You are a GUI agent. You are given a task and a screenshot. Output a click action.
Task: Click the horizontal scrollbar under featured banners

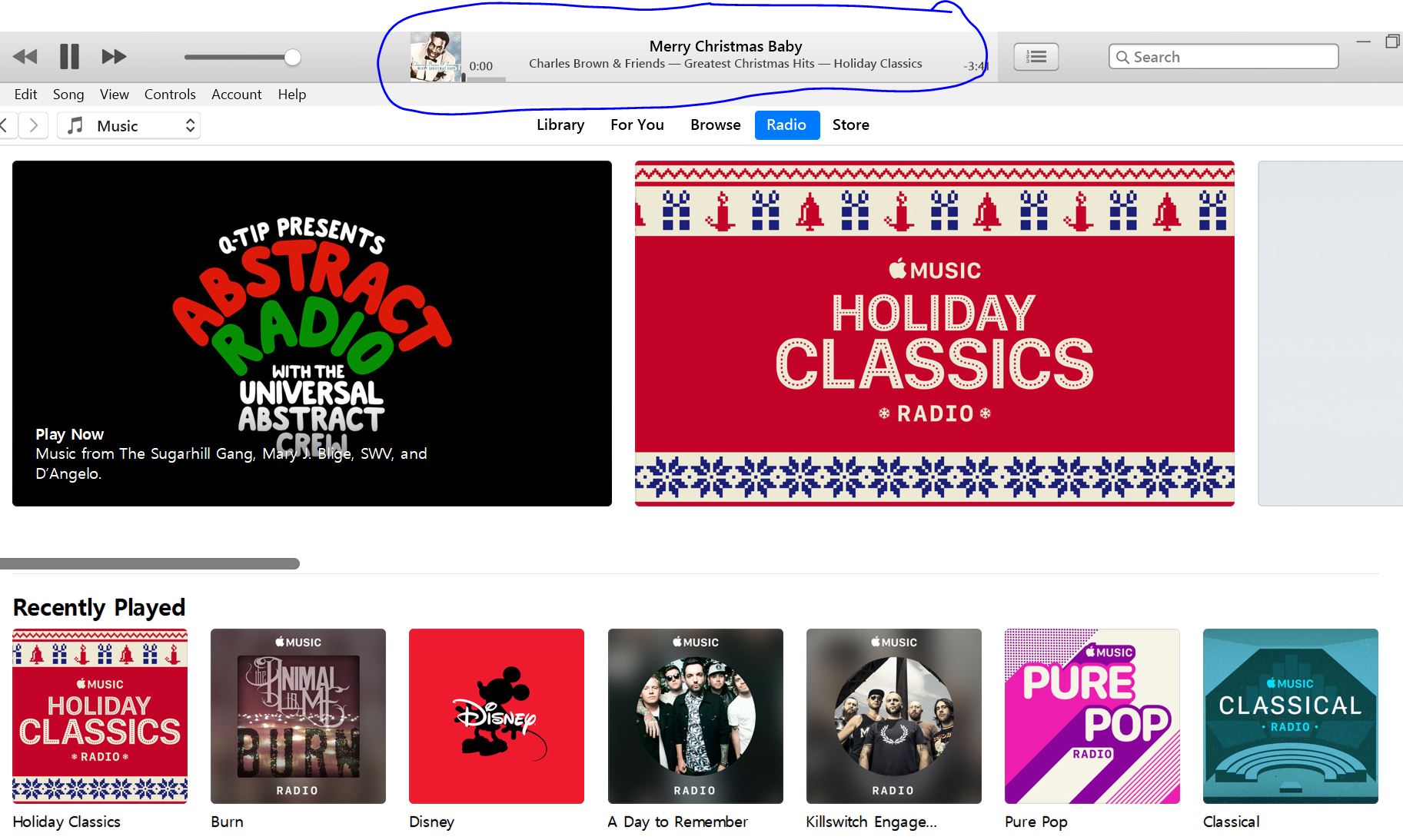(x=150, y=564)
